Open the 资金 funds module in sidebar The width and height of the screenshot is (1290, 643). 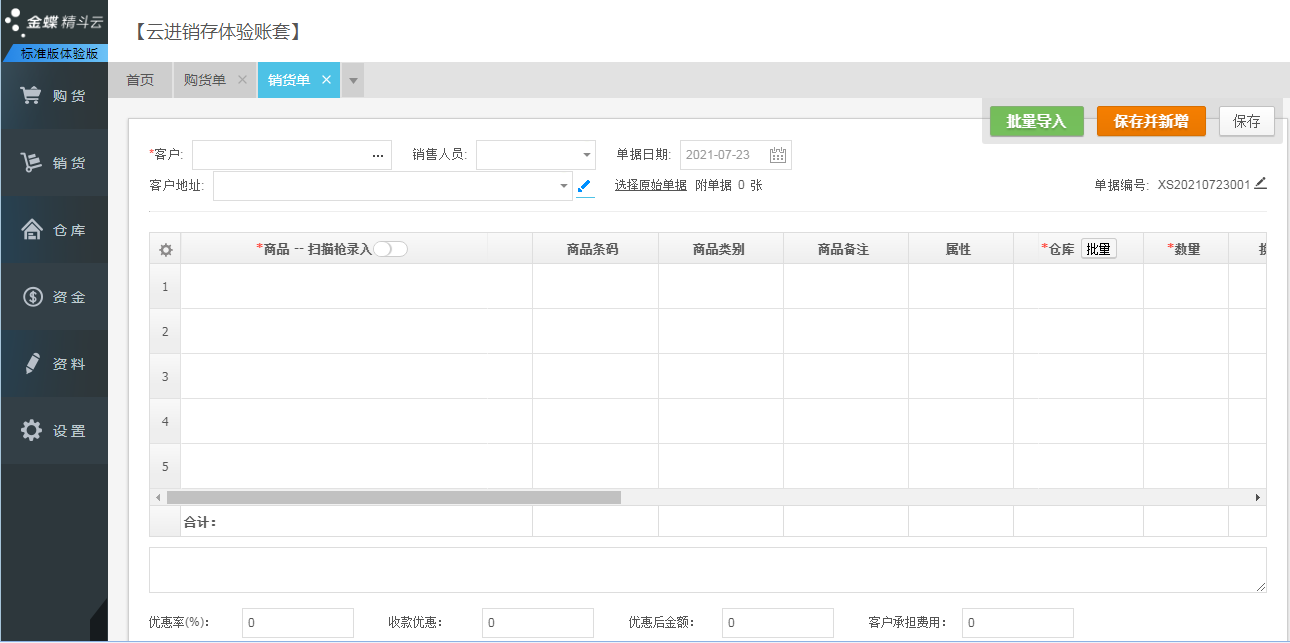(54, 297)
